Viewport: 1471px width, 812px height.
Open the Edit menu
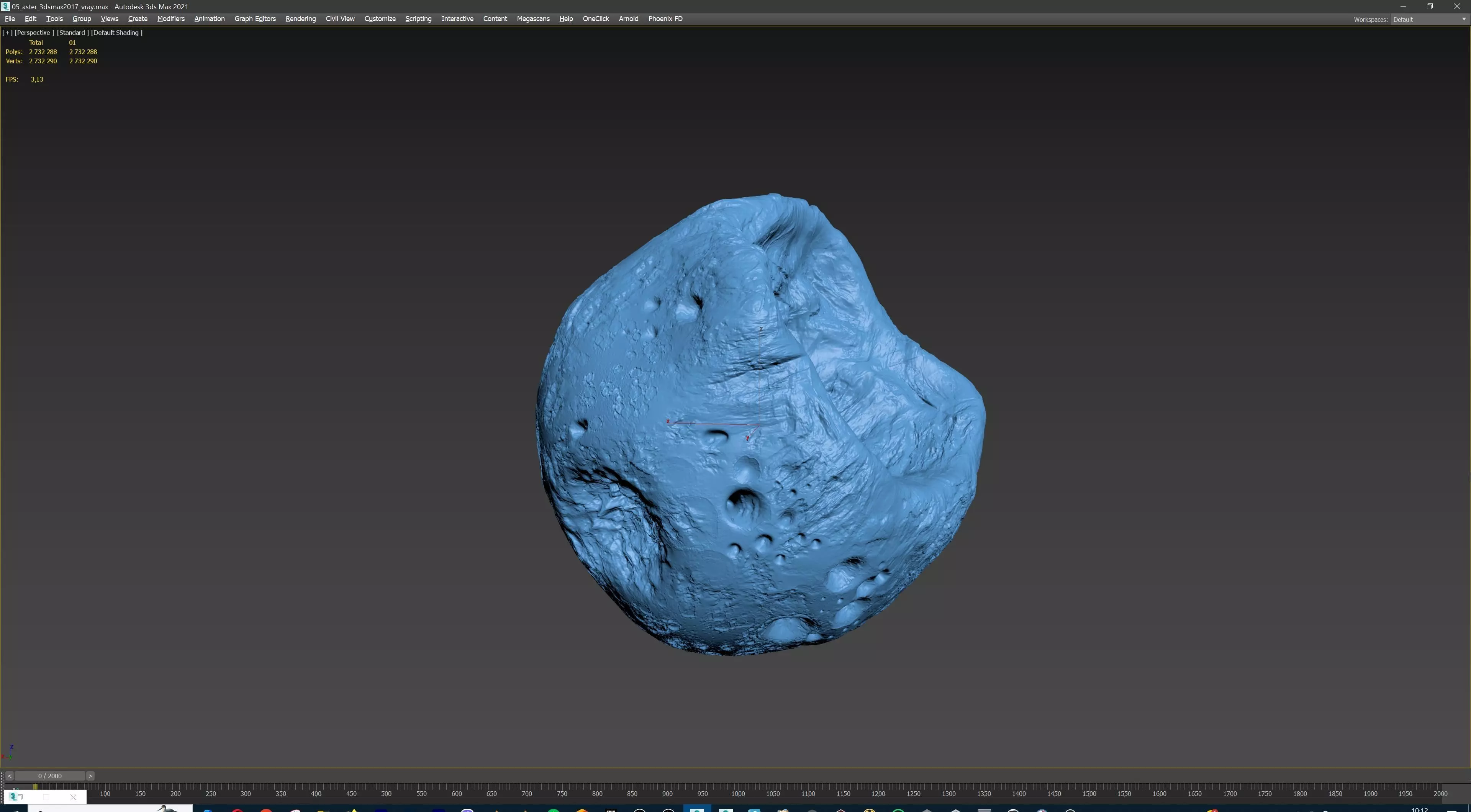30,19
